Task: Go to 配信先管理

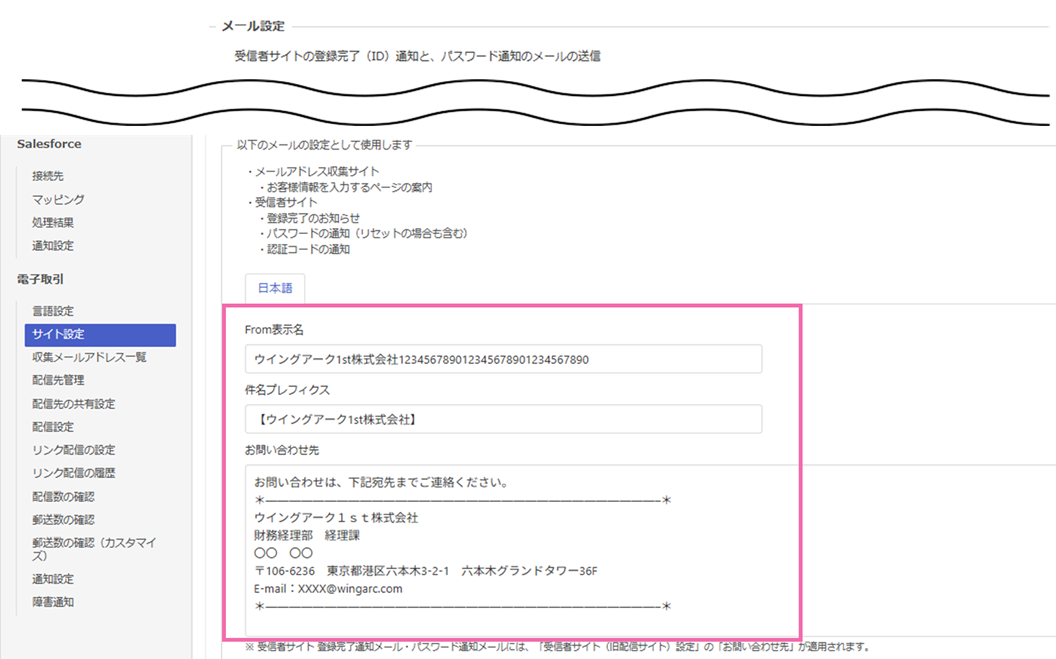Action: (58, 380)
